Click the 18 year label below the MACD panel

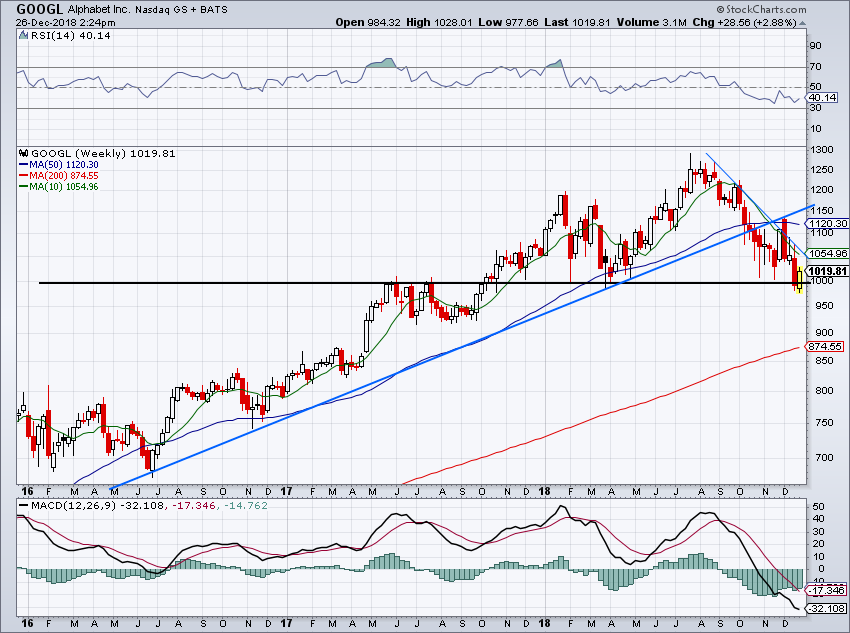tap(544, 623)
